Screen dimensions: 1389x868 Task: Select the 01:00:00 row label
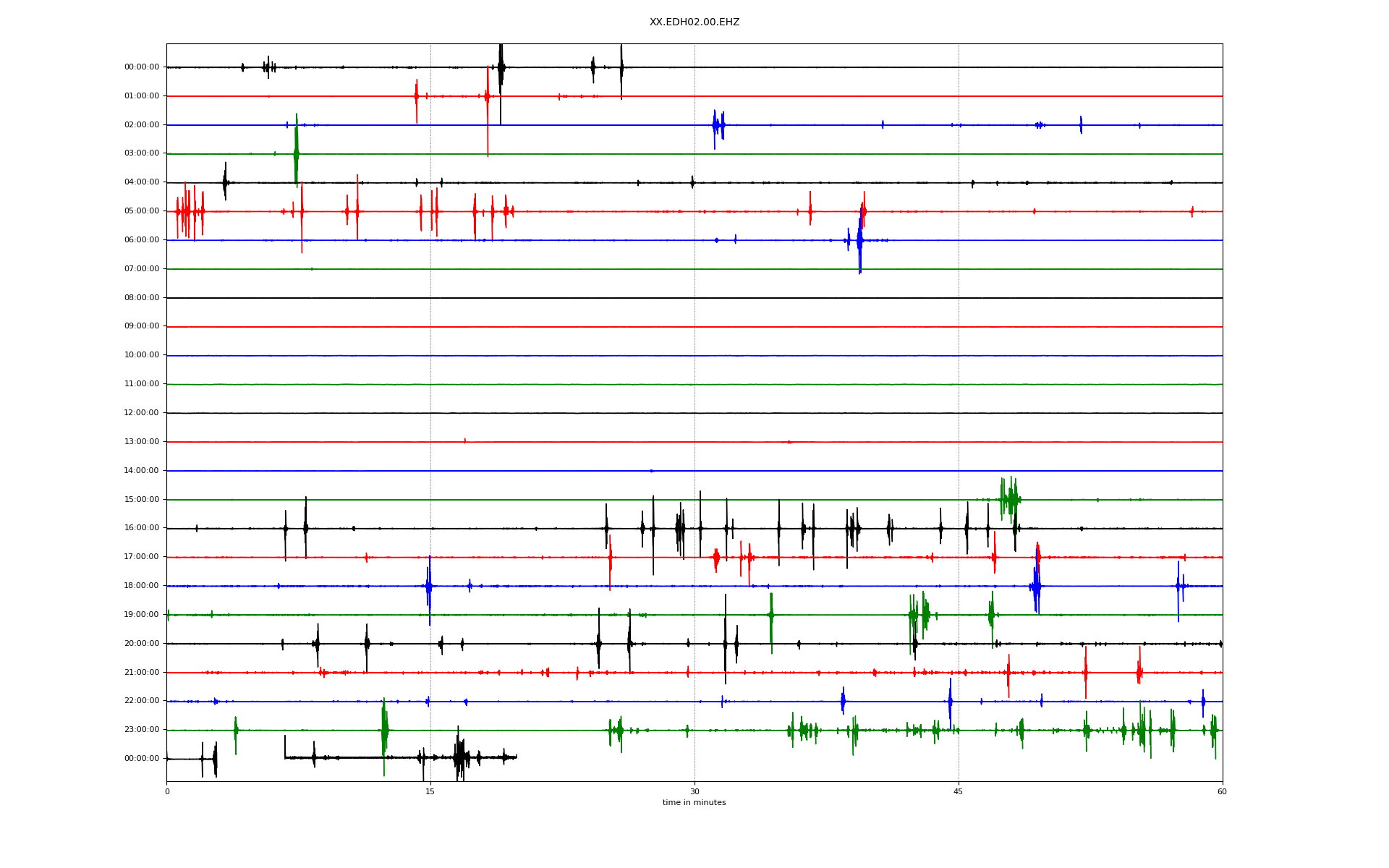tap(142, 96)
